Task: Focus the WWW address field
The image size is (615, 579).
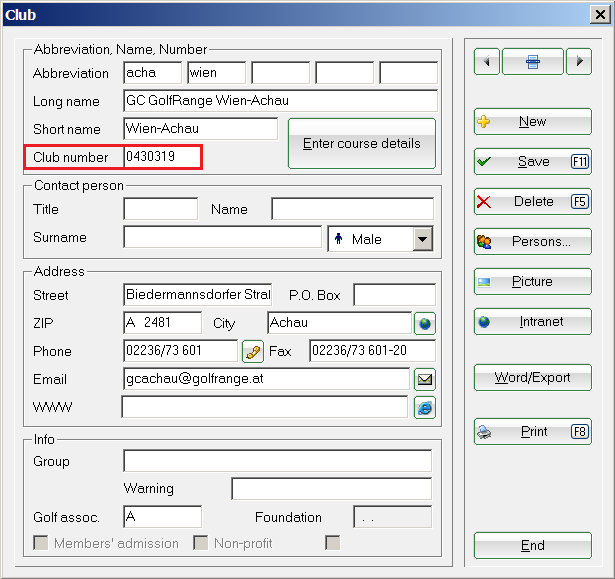Action: (x=265, y=407)
